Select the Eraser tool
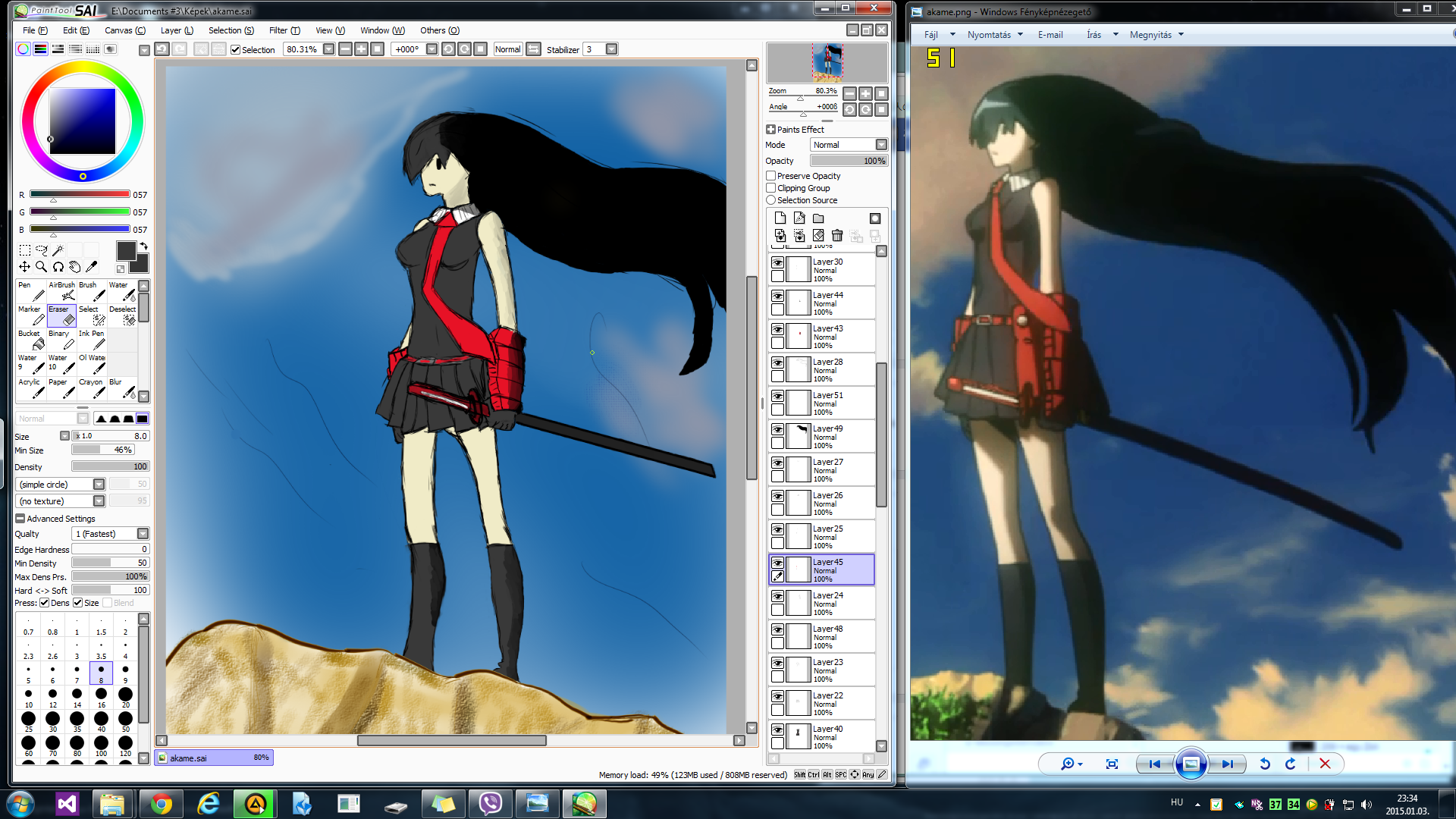Screen dimensions: 1456x819 (61, 315)
